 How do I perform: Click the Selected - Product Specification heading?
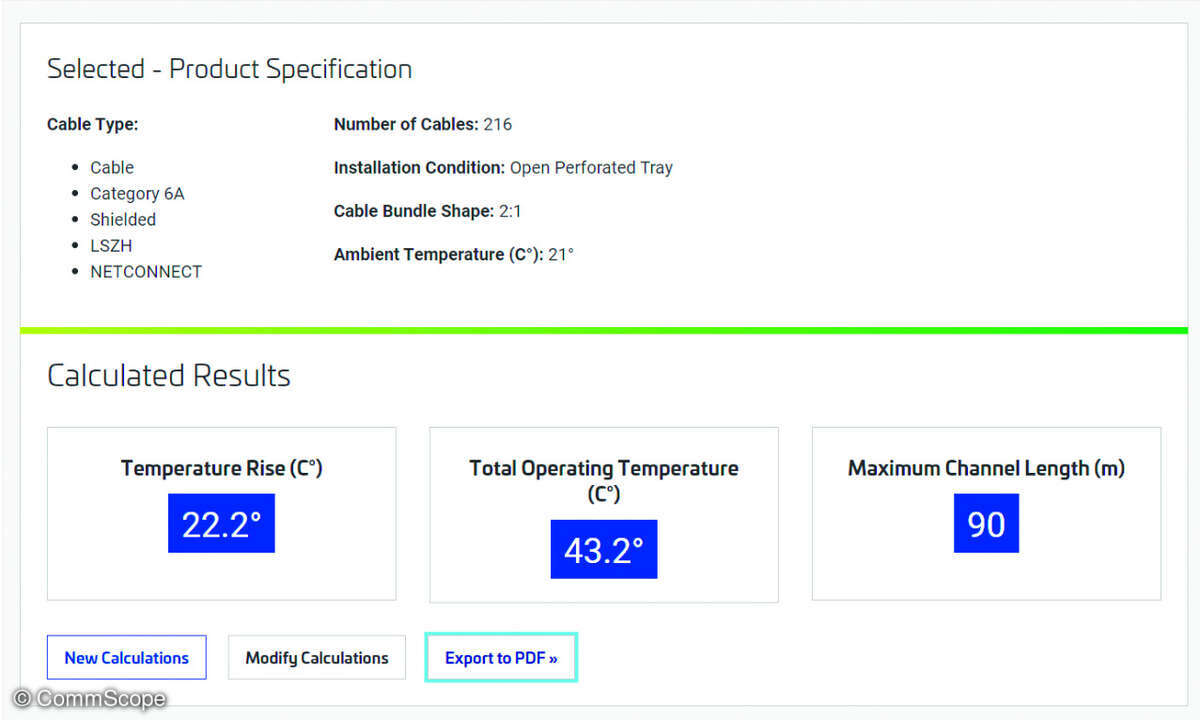pyautogui.click(x=229, y=69)
